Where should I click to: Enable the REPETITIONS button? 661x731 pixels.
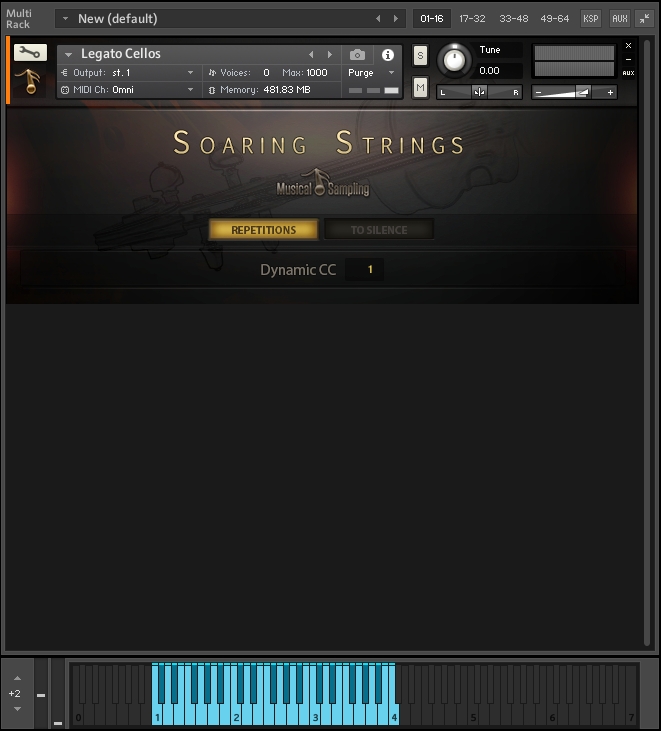click(x=263, y=230)
